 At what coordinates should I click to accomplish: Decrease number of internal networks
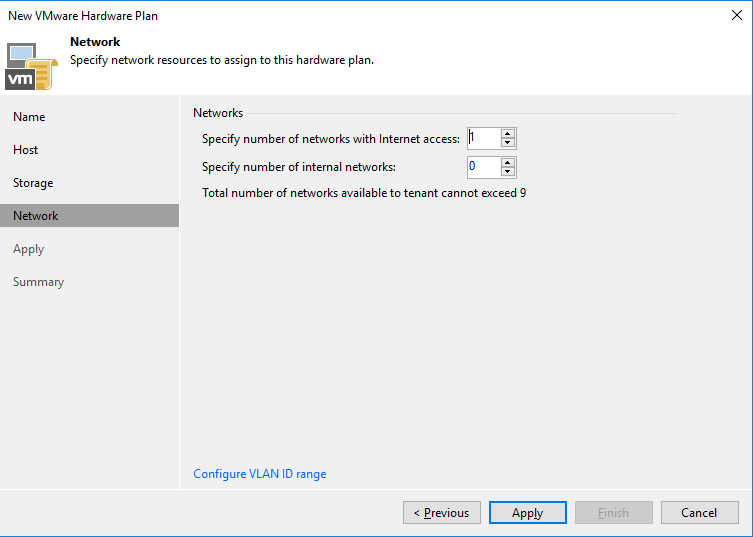point(508,171)
